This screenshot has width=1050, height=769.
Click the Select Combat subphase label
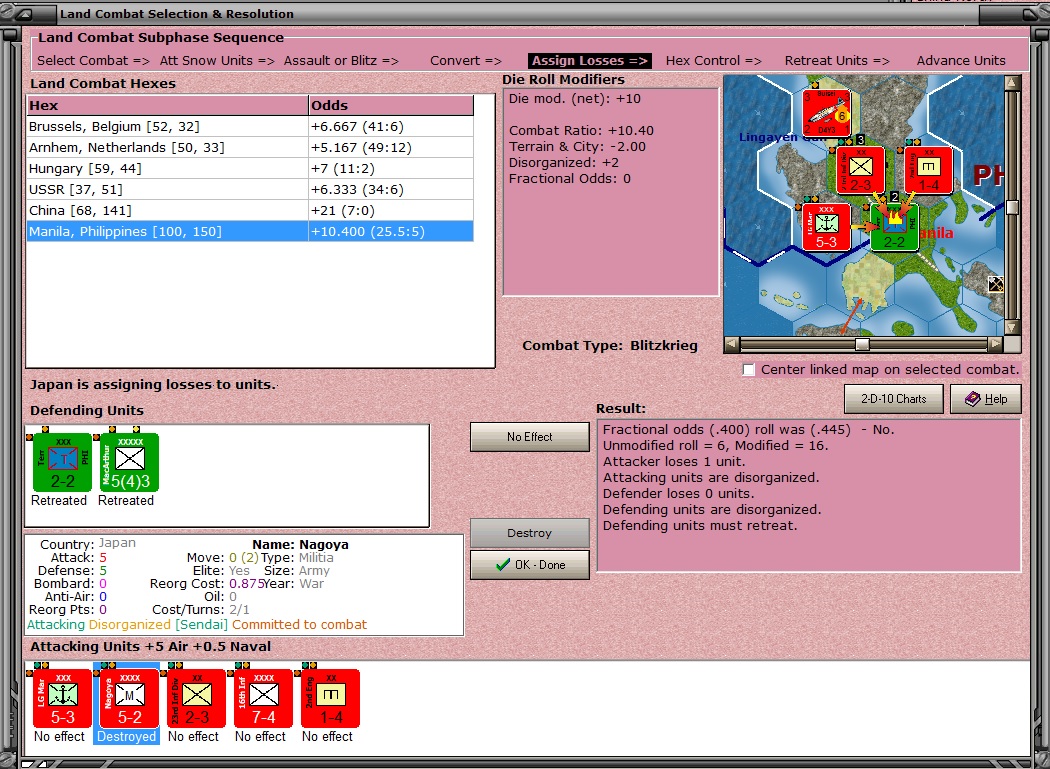click(x=93, y=60)
